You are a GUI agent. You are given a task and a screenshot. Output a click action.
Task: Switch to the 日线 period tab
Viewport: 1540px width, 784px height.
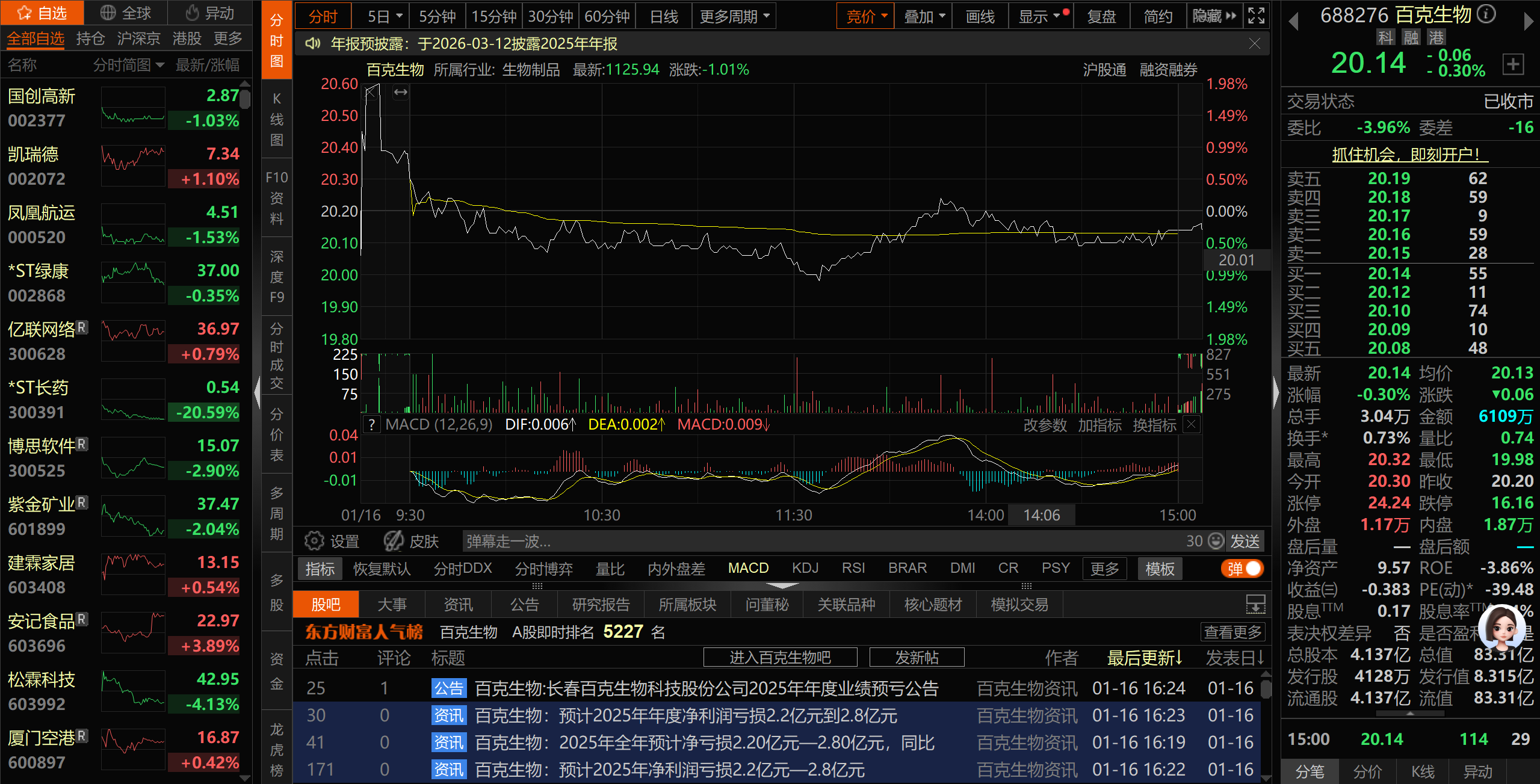pos(664,16)
